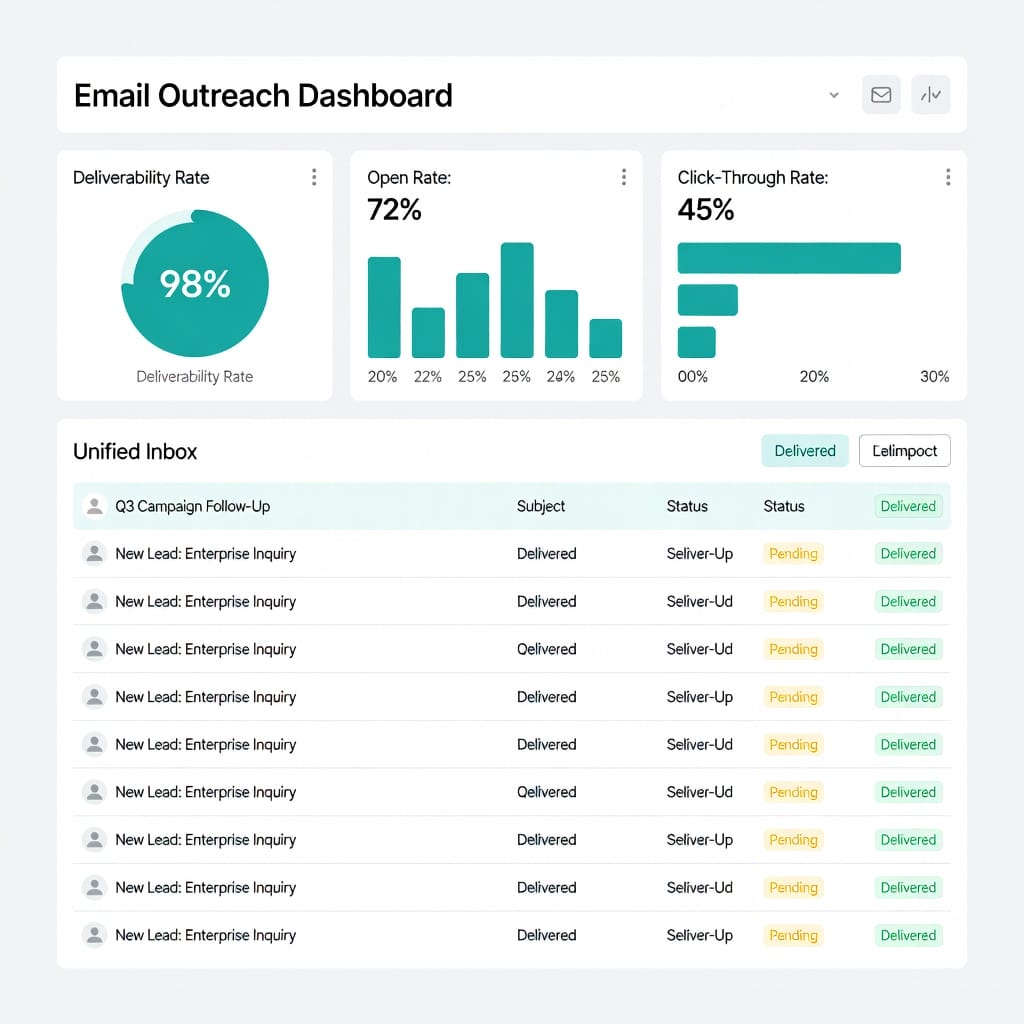Click the 20% axis label in Click-Through chart
This screenshot has height=1024, width=1024.
(814, 377)
